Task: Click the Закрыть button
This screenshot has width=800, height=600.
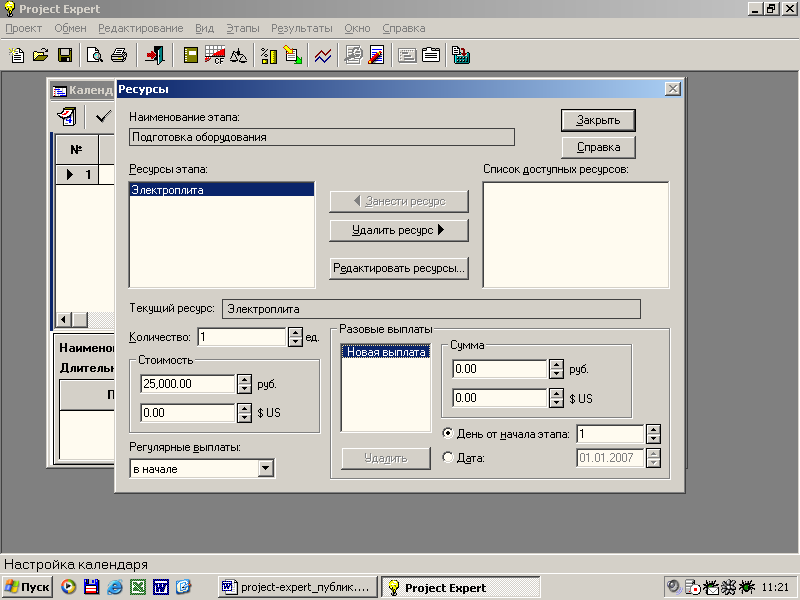Action: 598,120
